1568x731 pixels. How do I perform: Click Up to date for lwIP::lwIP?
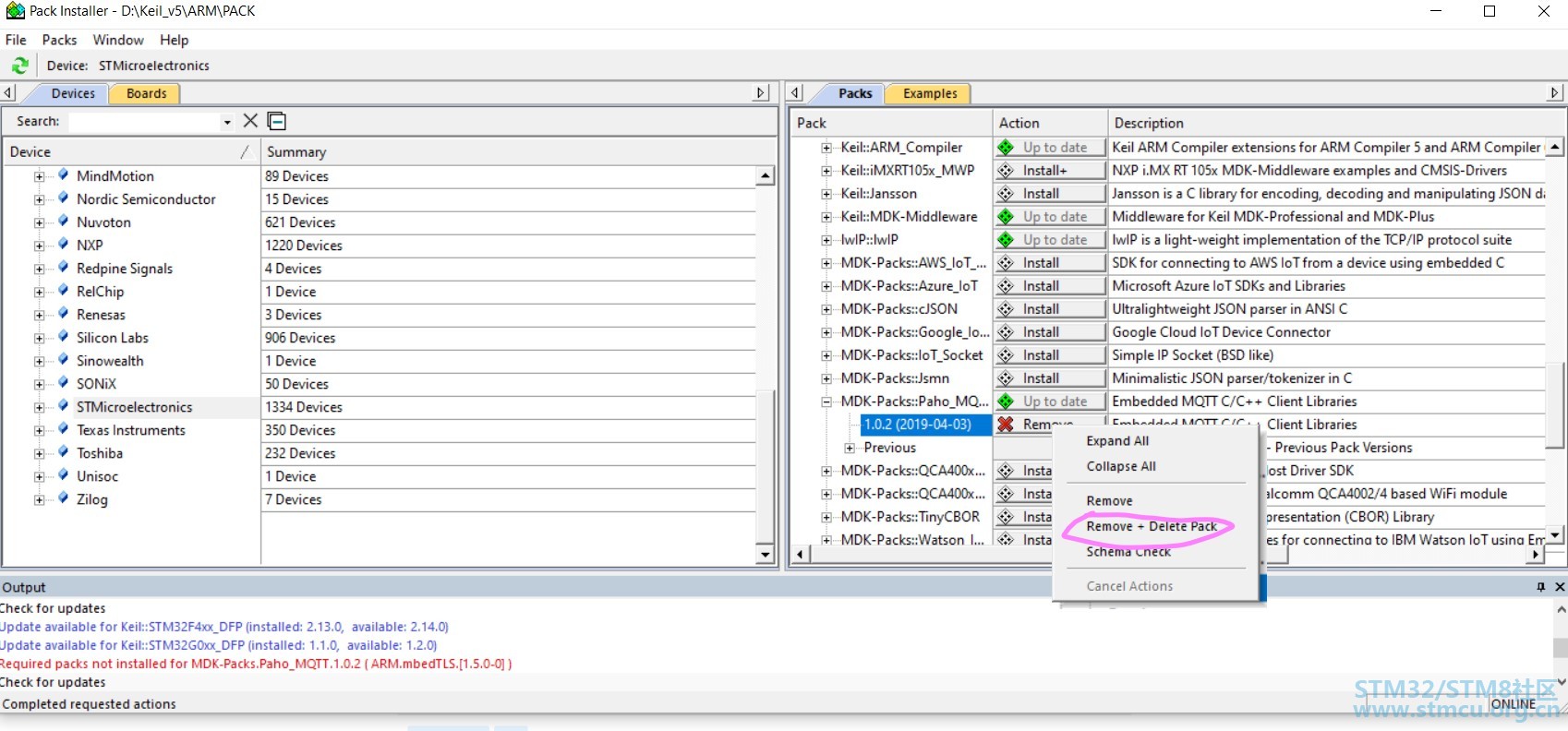tap(1050, 240)
